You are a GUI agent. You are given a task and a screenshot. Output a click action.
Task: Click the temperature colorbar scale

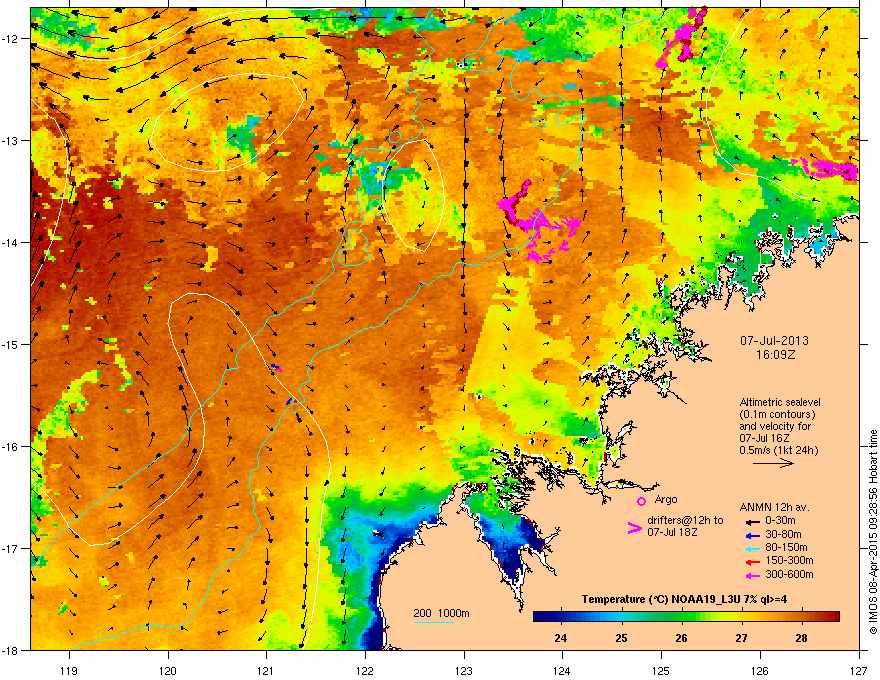click(x=686, y=617)
